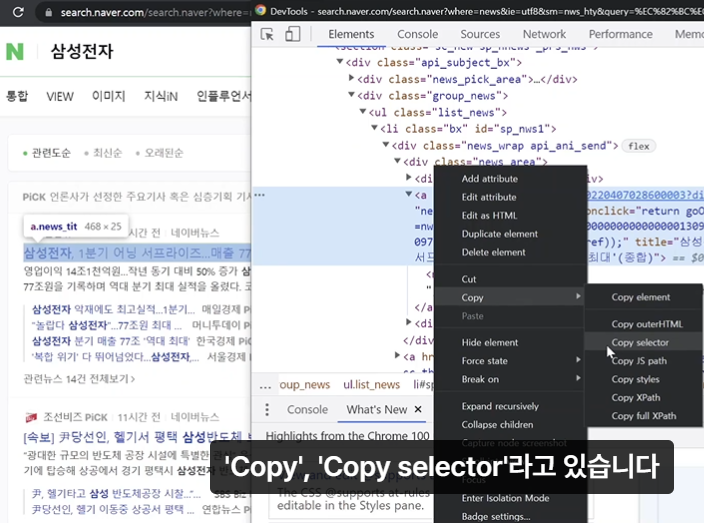This screenshot has width=705, height=524.
Task: Select Copy element in submenu
Action: coord(643,297)
